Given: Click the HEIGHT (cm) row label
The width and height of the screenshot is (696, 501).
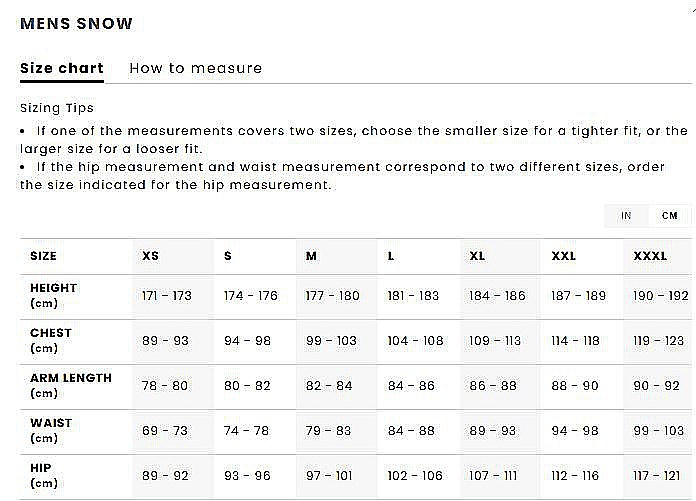Looking at the screenshot, I should (53, 295).
